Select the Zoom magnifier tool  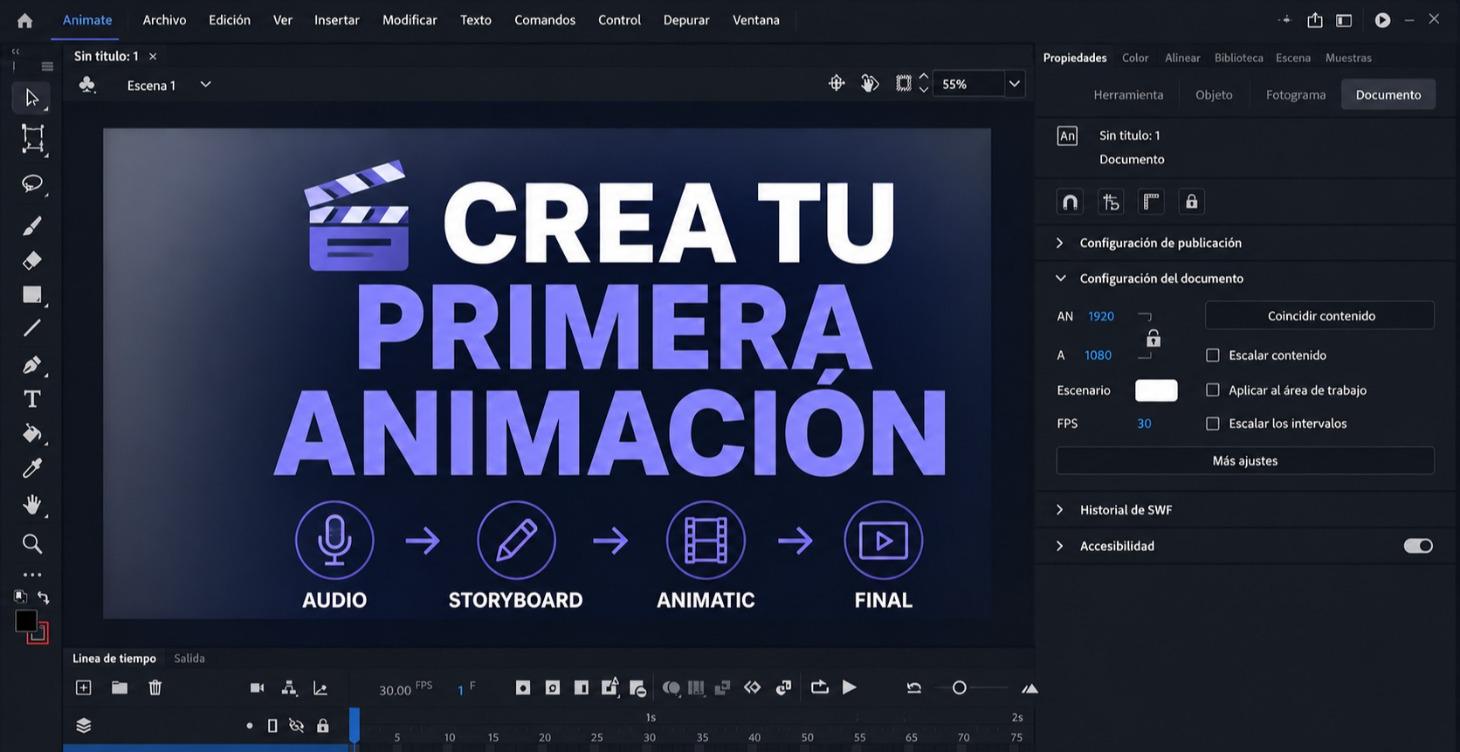coord(32,543)
